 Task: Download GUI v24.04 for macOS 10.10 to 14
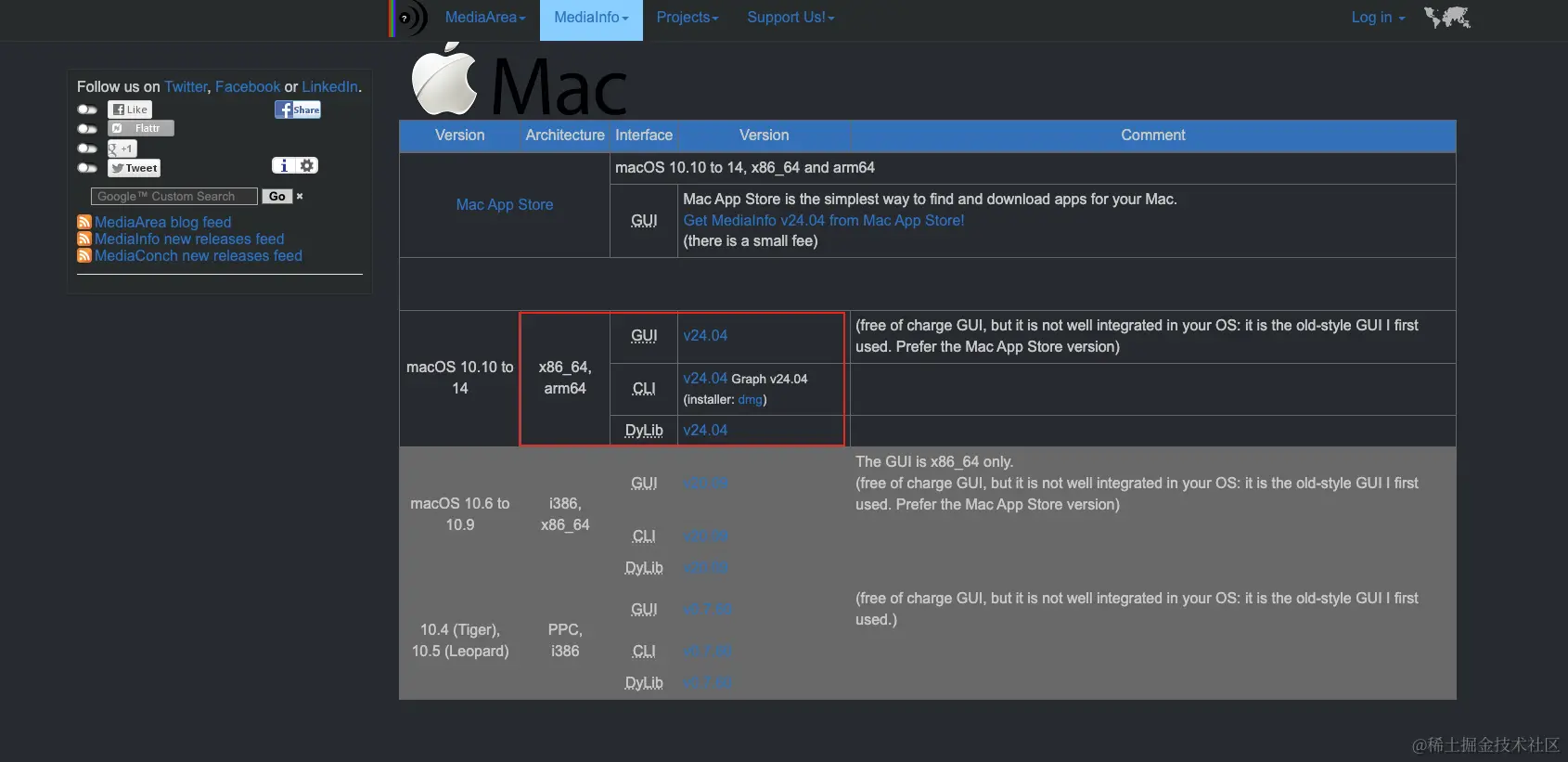point(705,335)
